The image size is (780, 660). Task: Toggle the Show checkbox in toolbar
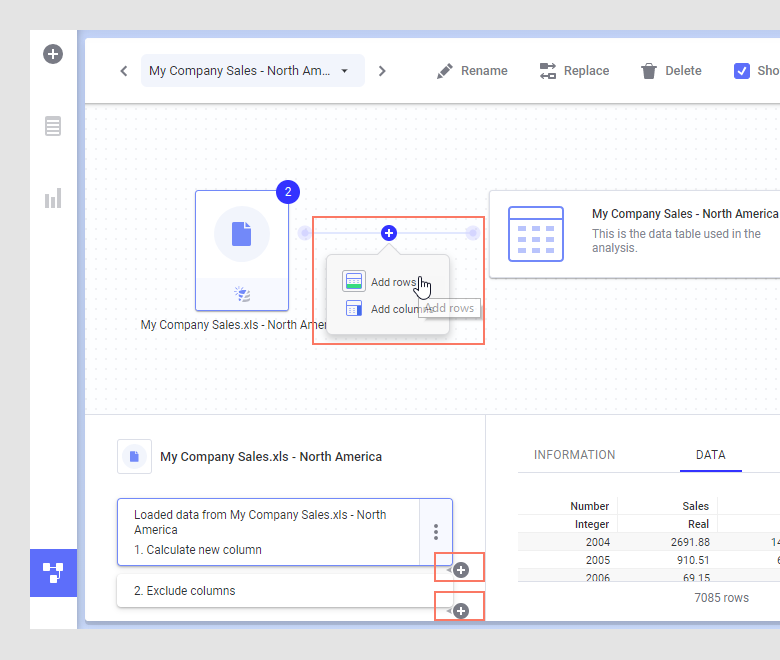point(742,71)
